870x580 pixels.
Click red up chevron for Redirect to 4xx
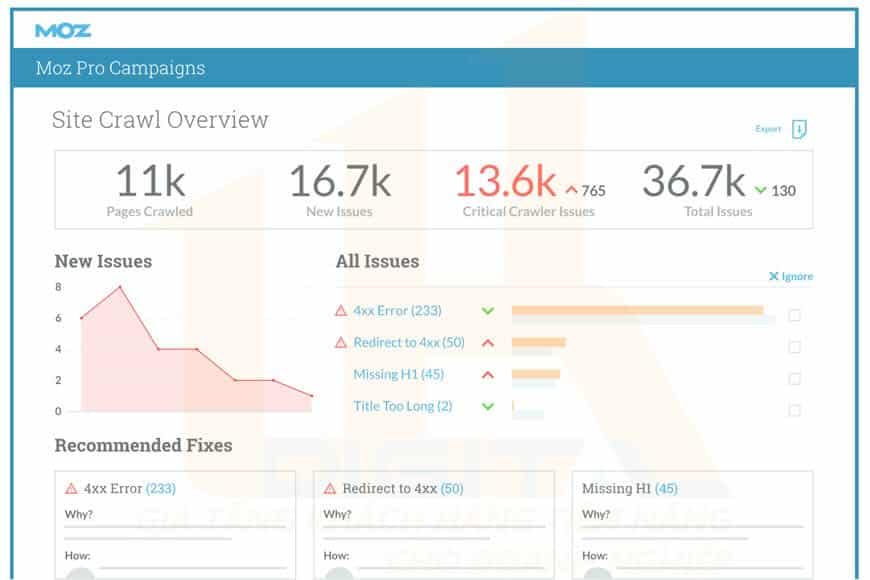[488, 343]
